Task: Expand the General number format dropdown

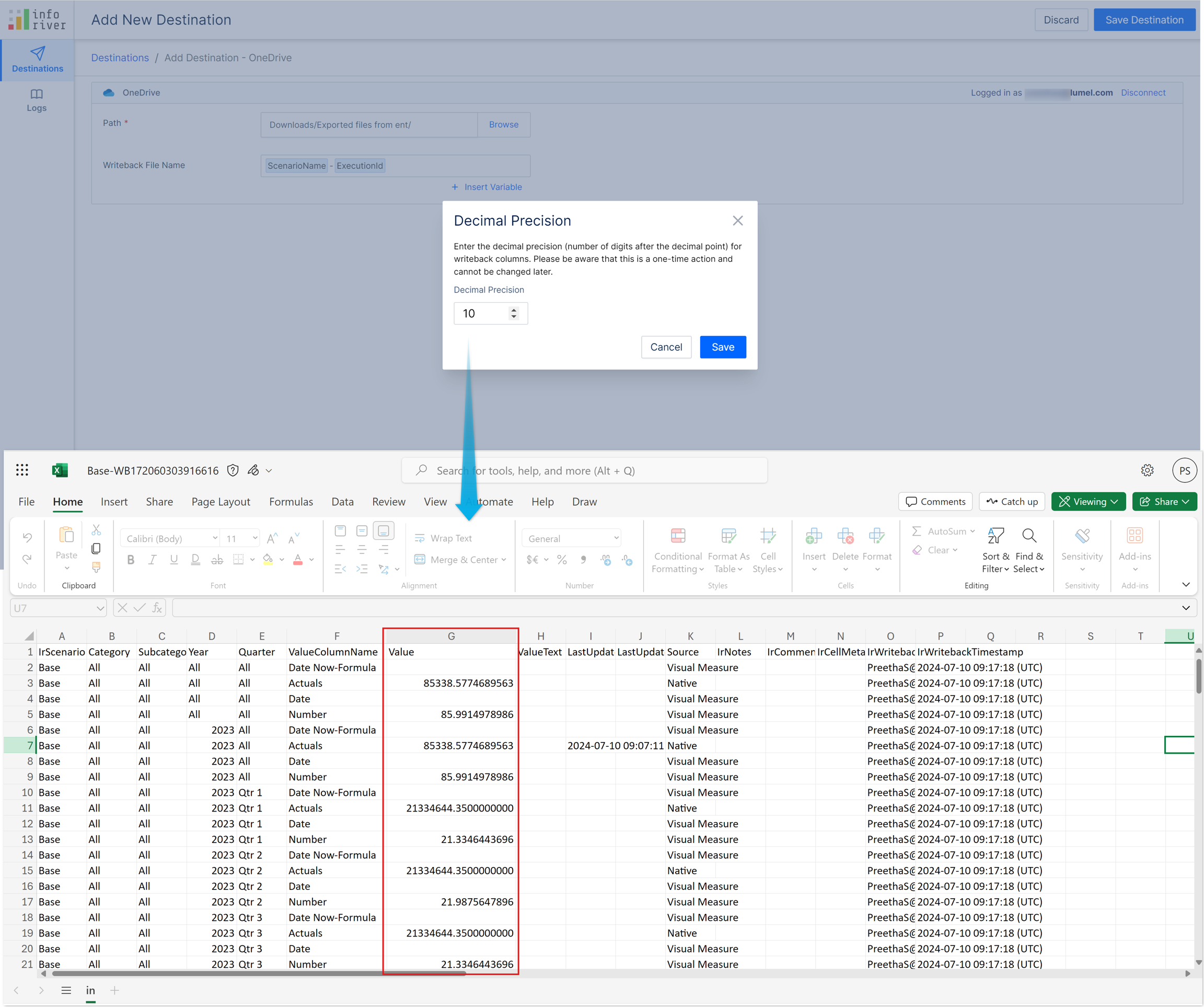Action: 616,538
